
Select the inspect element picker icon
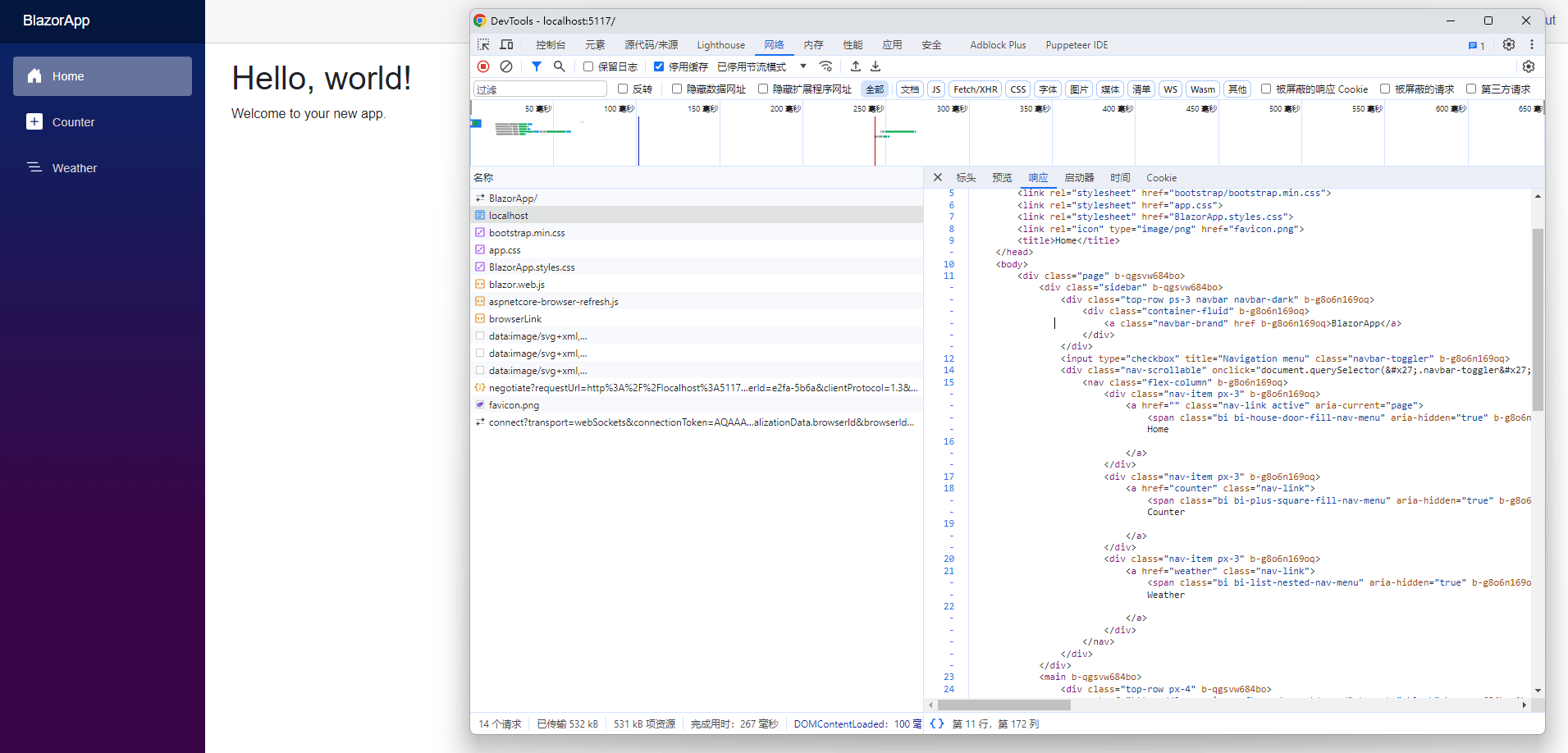[x=483, y=44]
